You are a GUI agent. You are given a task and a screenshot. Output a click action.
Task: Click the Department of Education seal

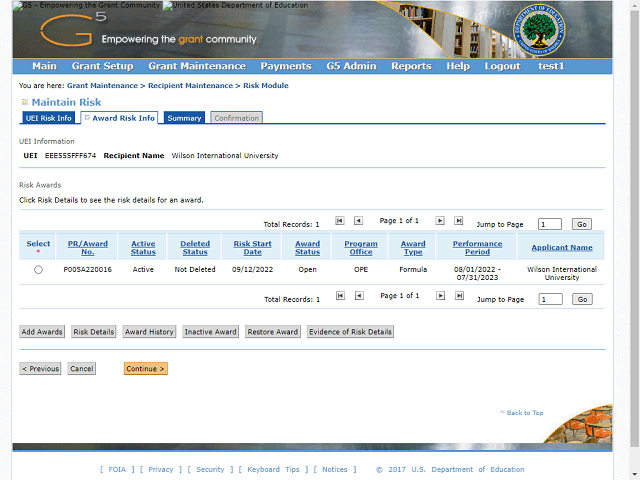click(539, 30)
